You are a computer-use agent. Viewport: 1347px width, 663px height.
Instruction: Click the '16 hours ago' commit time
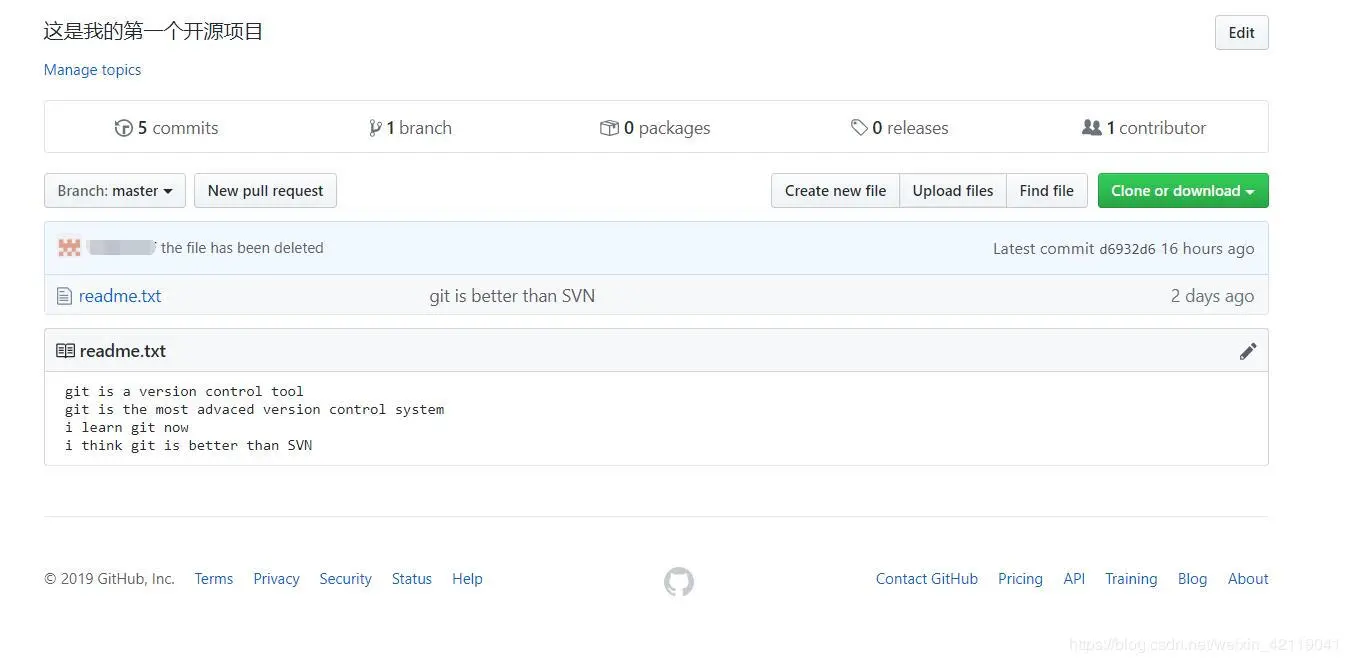1207,248
